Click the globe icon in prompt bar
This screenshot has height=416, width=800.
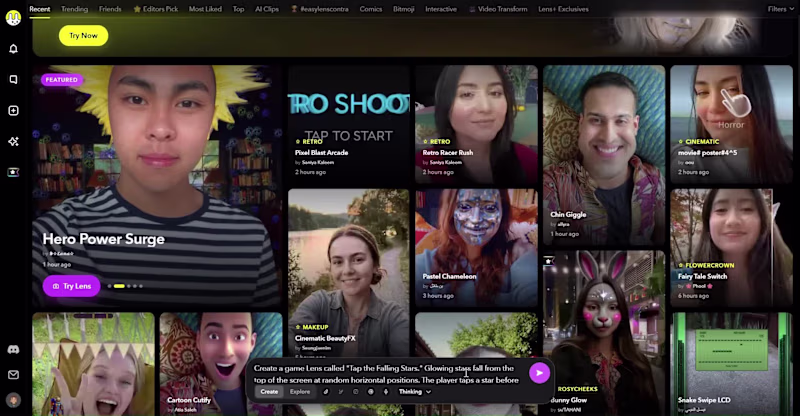click(371, 391)
